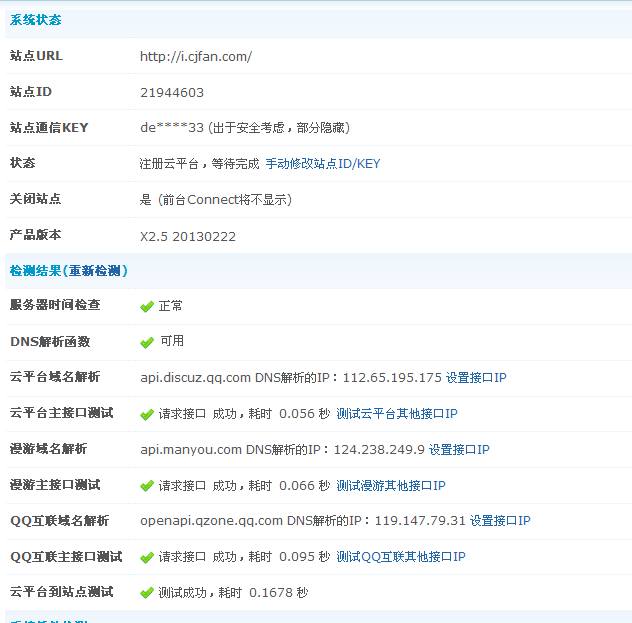Click green check icon for 服务器时间检查
Image resolution: width=632 pixels, height=623 pixels.
(147, 307)
